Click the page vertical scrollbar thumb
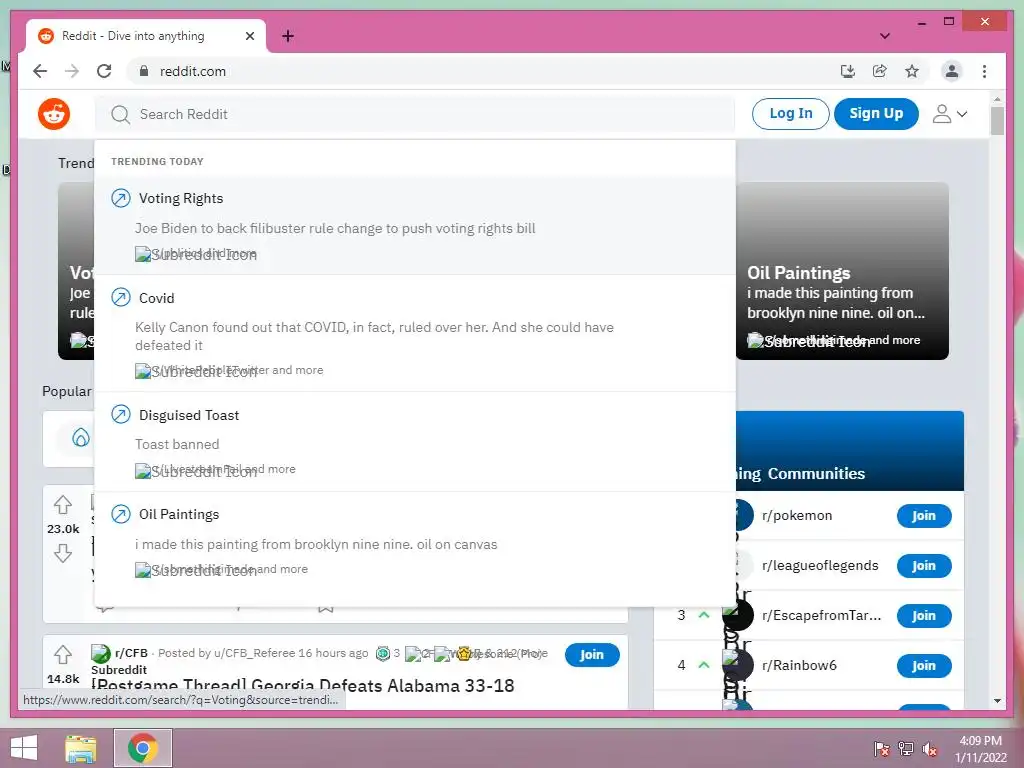 point(997,120)
